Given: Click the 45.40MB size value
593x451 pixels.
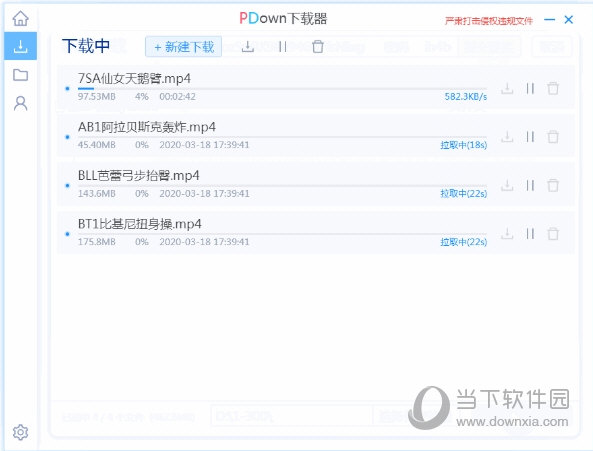Looking at the screenshot, I should (96, 145).
